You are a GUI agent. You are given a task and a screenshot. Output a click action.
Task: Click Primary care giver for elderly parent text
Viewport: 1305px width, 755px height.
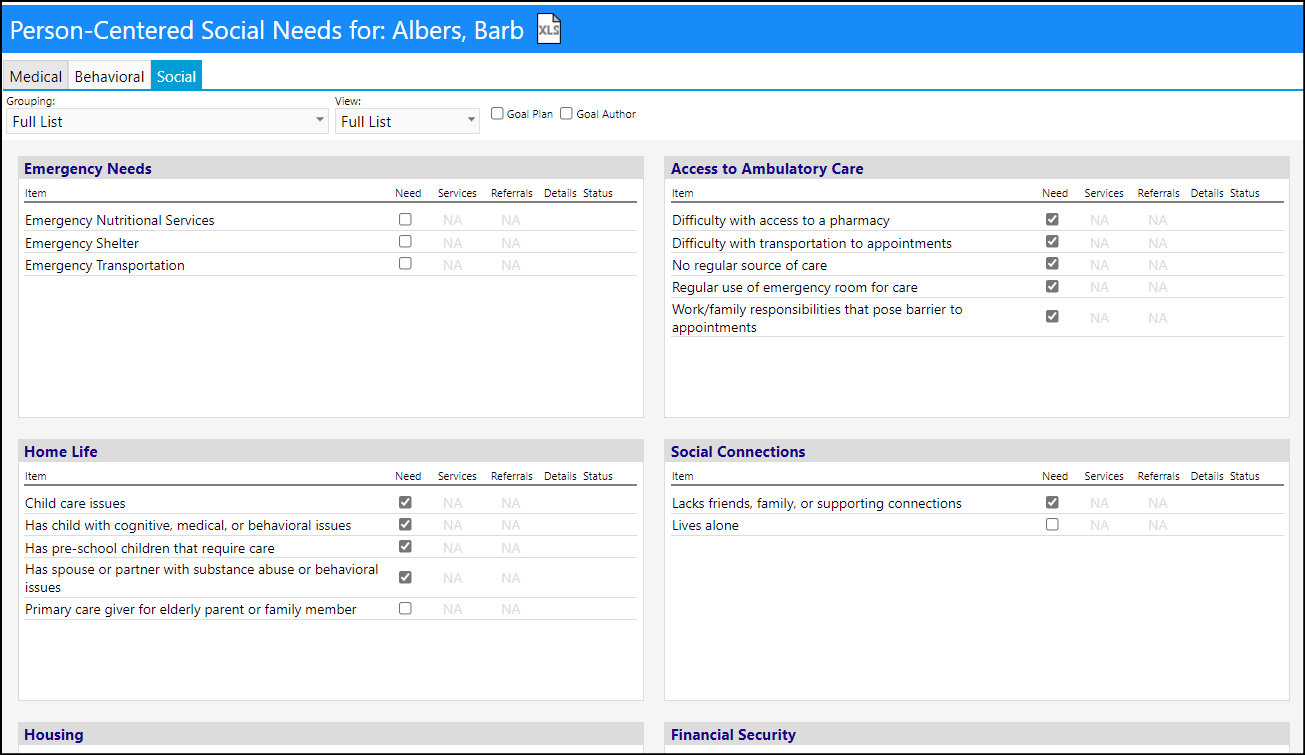point(191,609)
